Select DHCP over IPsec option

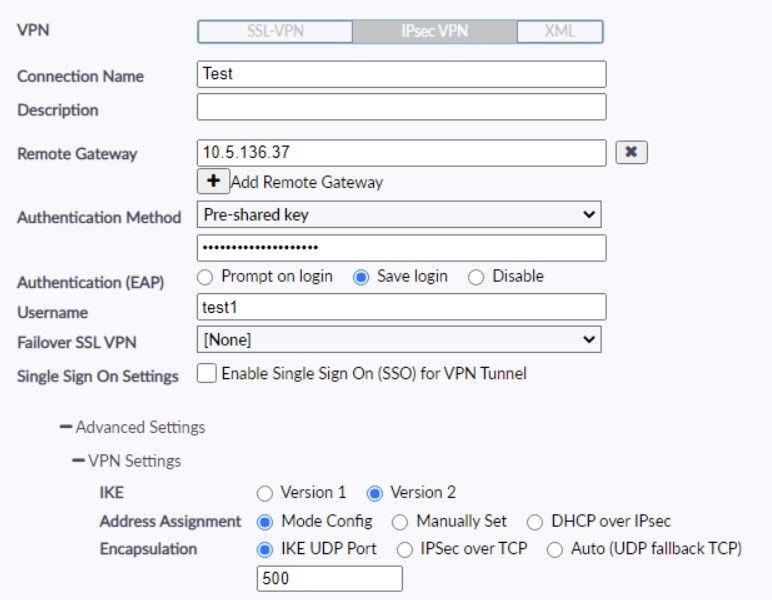[535, 522]
